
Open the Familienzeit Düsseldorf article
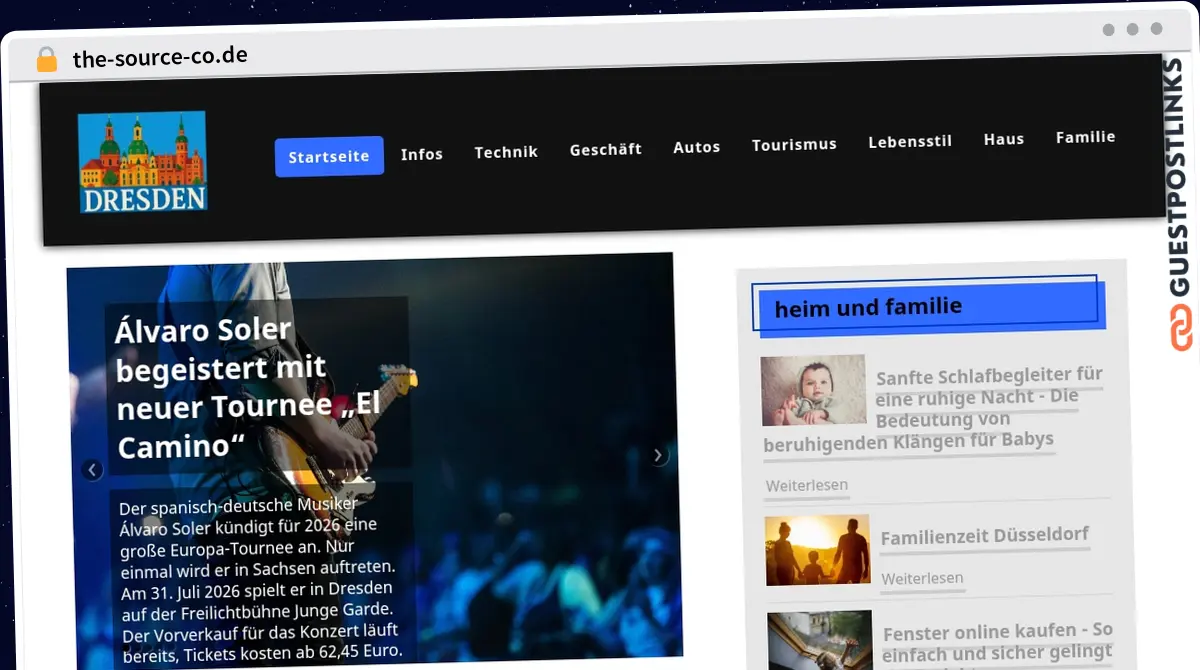pyautogui.click(x=984, y=536)
